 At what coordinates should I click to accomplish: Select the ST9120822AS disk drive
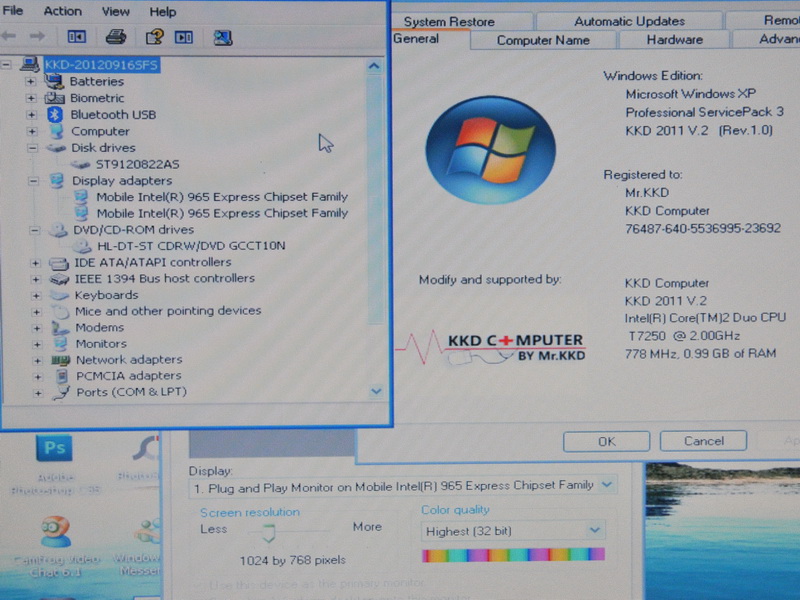point(137,164)
